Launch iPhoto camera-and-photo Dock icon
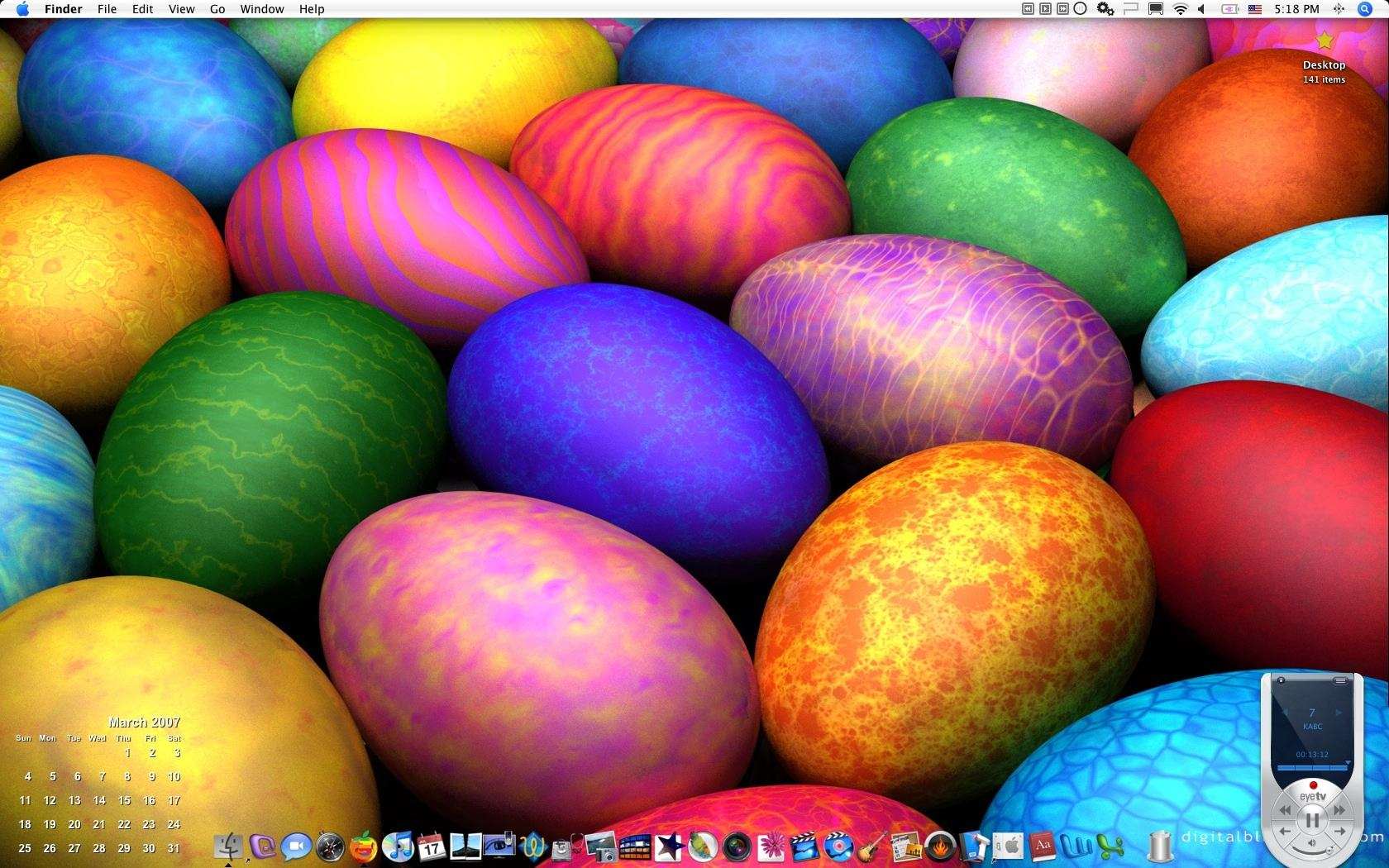 601,846
